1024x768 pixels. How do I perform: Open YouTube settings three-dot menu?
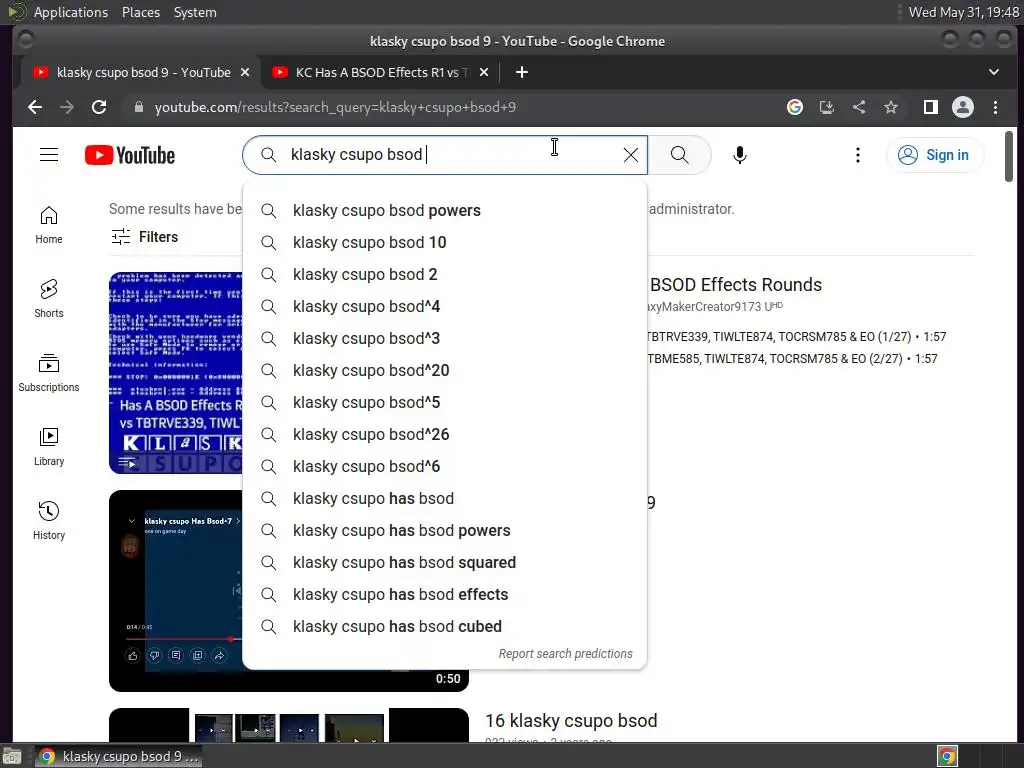pos(858,155)
